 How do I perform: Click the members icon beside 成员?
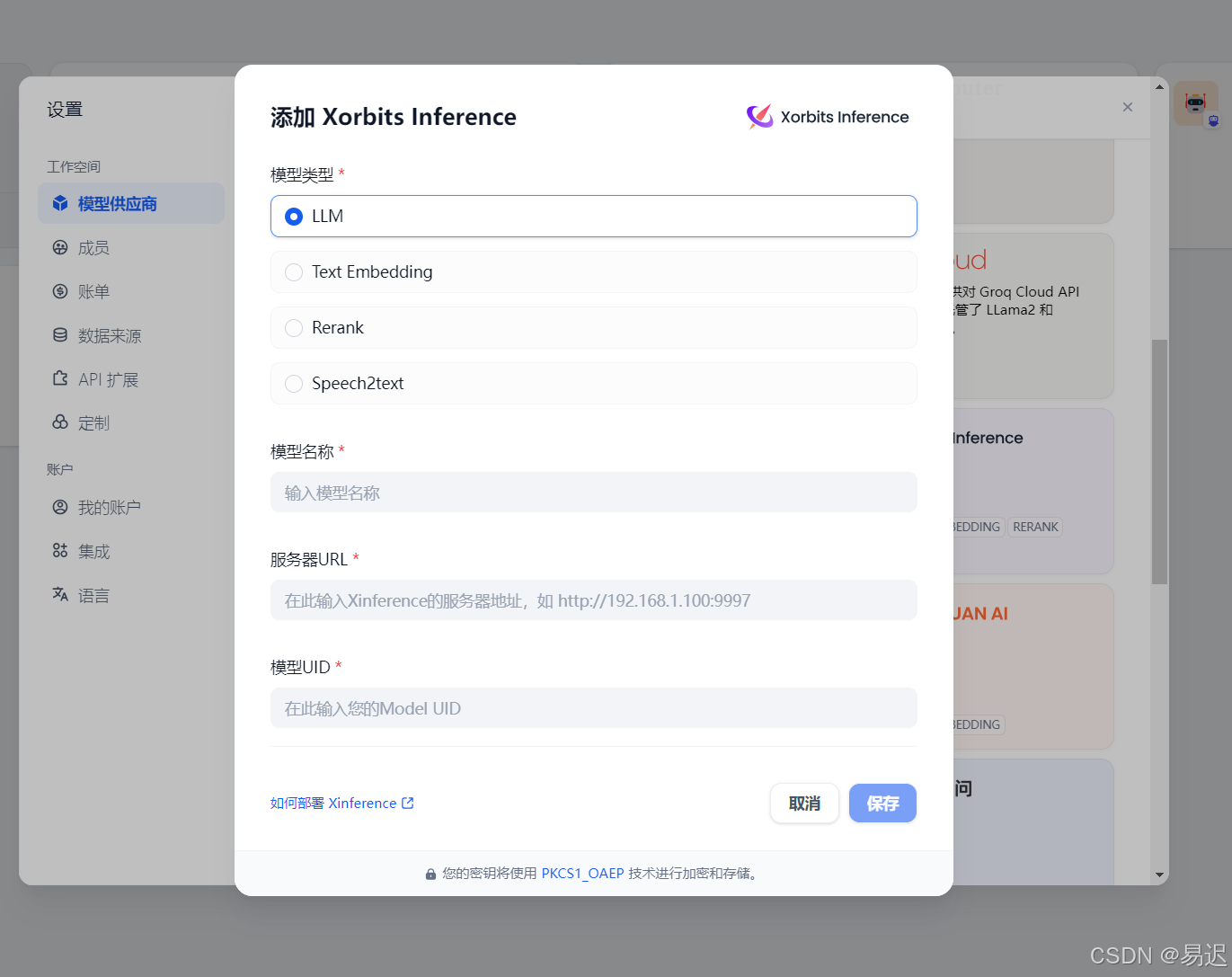click(x=60, y=248)
